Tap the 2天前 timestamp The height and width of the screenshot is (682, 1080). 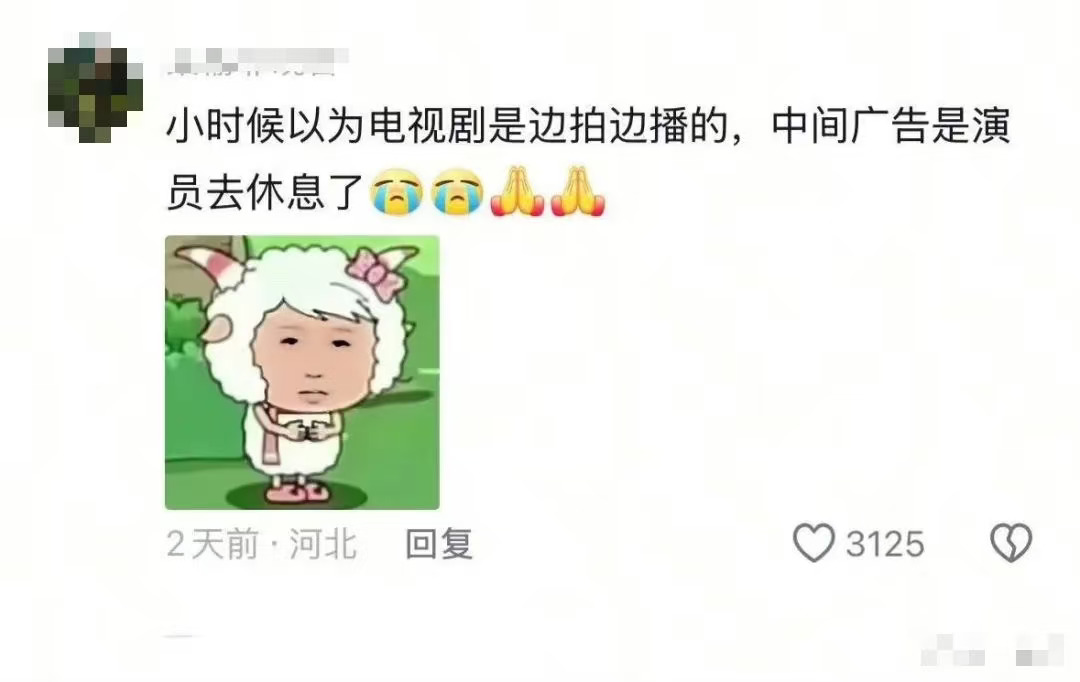point(212,544)
